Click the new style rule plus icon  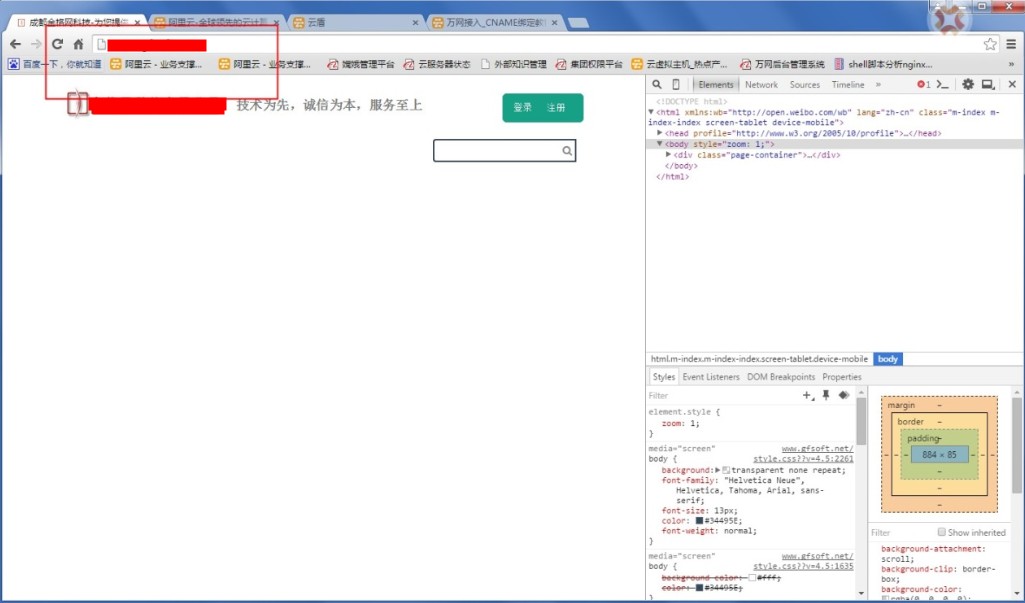coord(808,395)
